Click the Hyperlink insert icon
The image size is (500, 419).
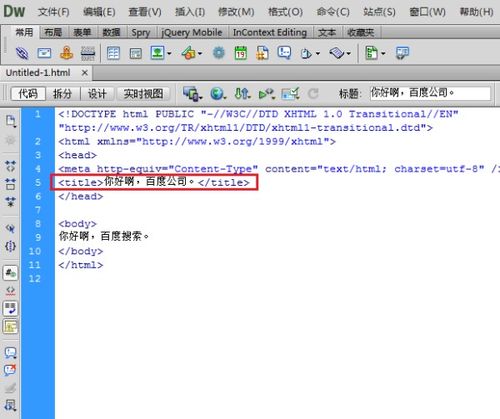(x=22, y=53)
